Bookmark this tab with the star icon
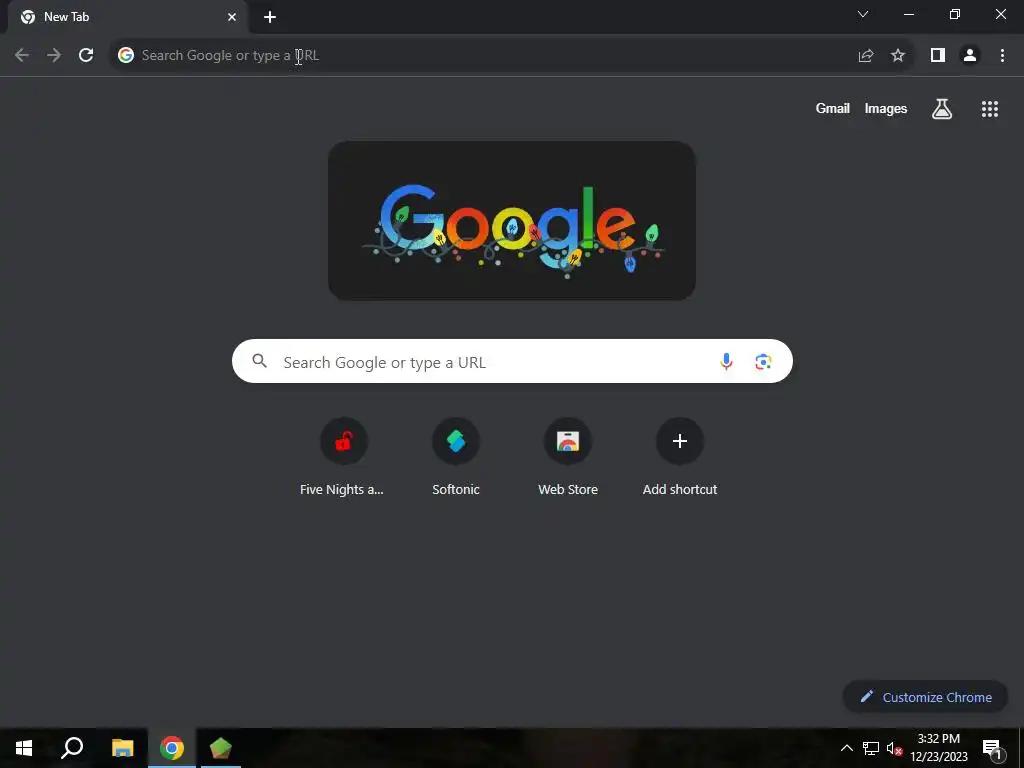This screenshot has height=768, width=1024. point(898,56)
